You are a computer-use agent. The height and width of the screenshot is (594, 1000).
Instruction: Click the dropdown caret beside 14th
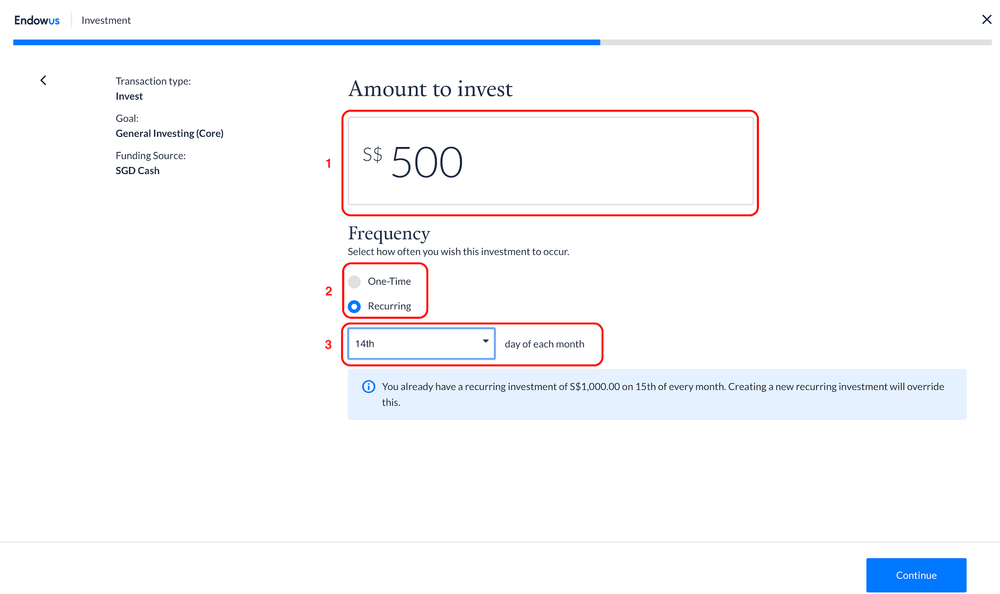coord(486,342)
